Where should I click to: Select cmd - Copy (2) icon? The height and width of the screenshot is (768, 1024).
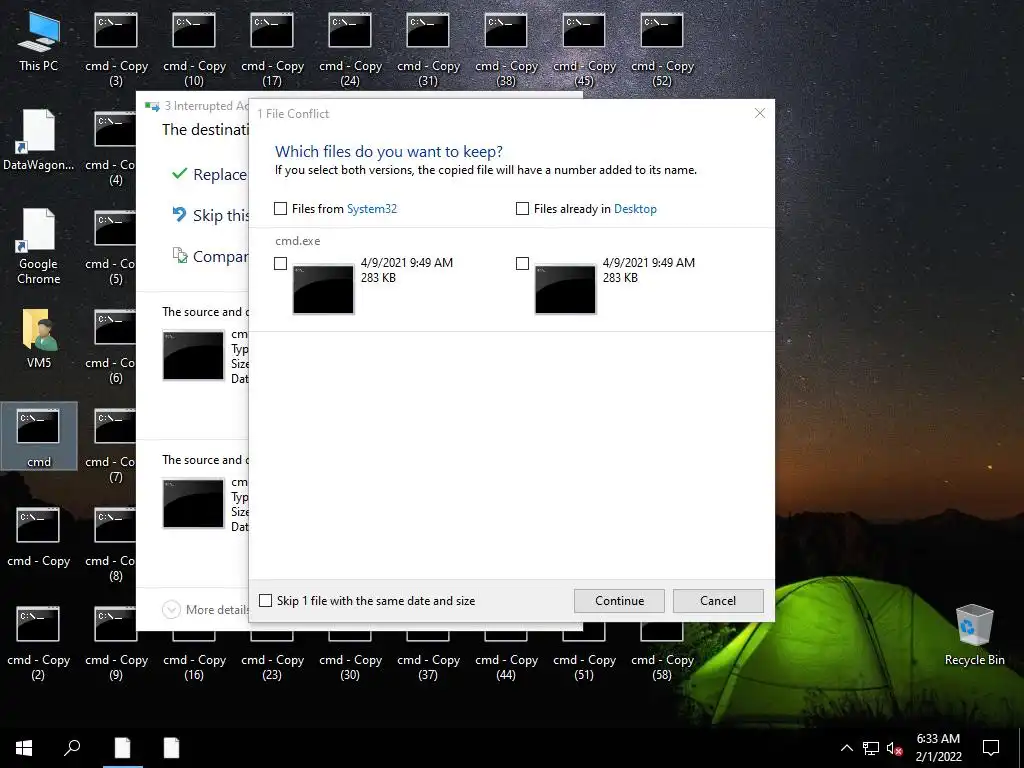[x=39, y=643]
